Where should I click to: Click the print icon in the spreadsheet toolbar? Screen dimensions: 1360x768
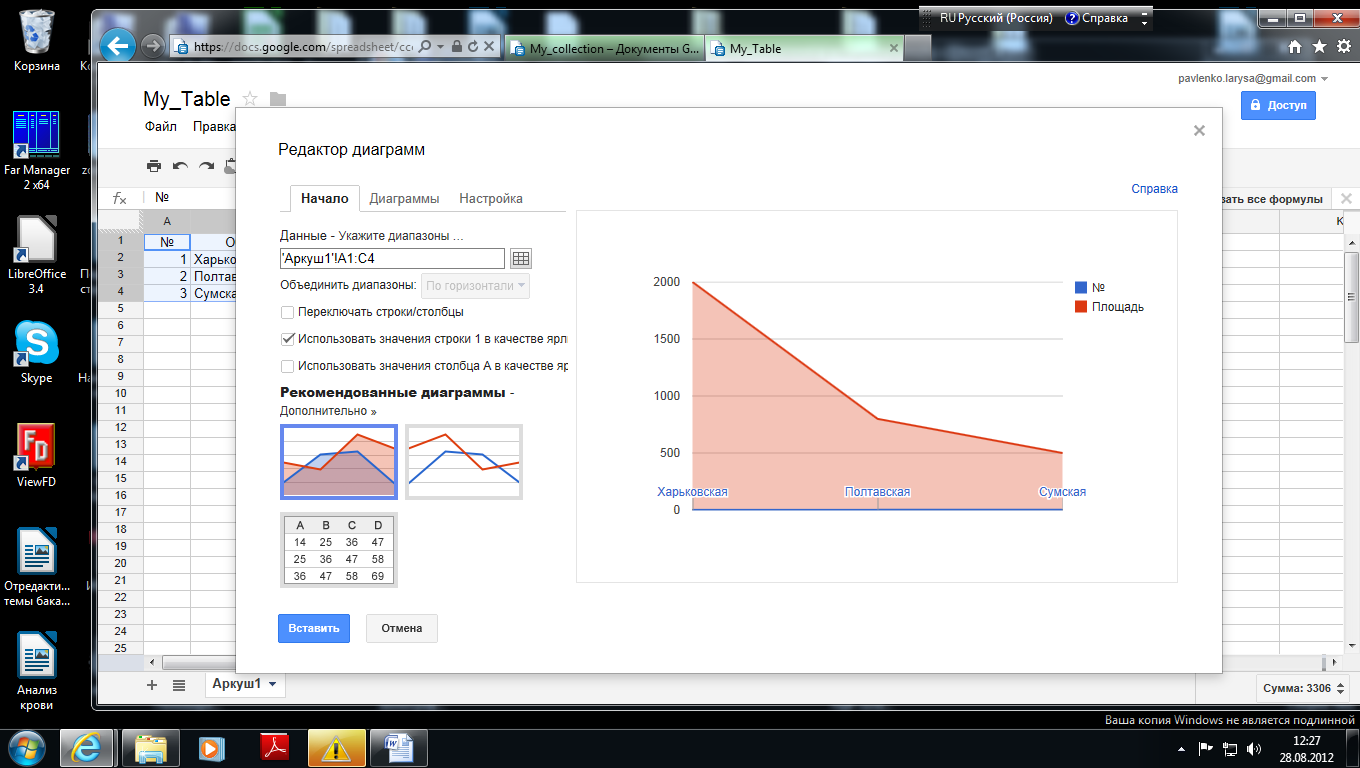pyautogui.click(x=154, y=166)
